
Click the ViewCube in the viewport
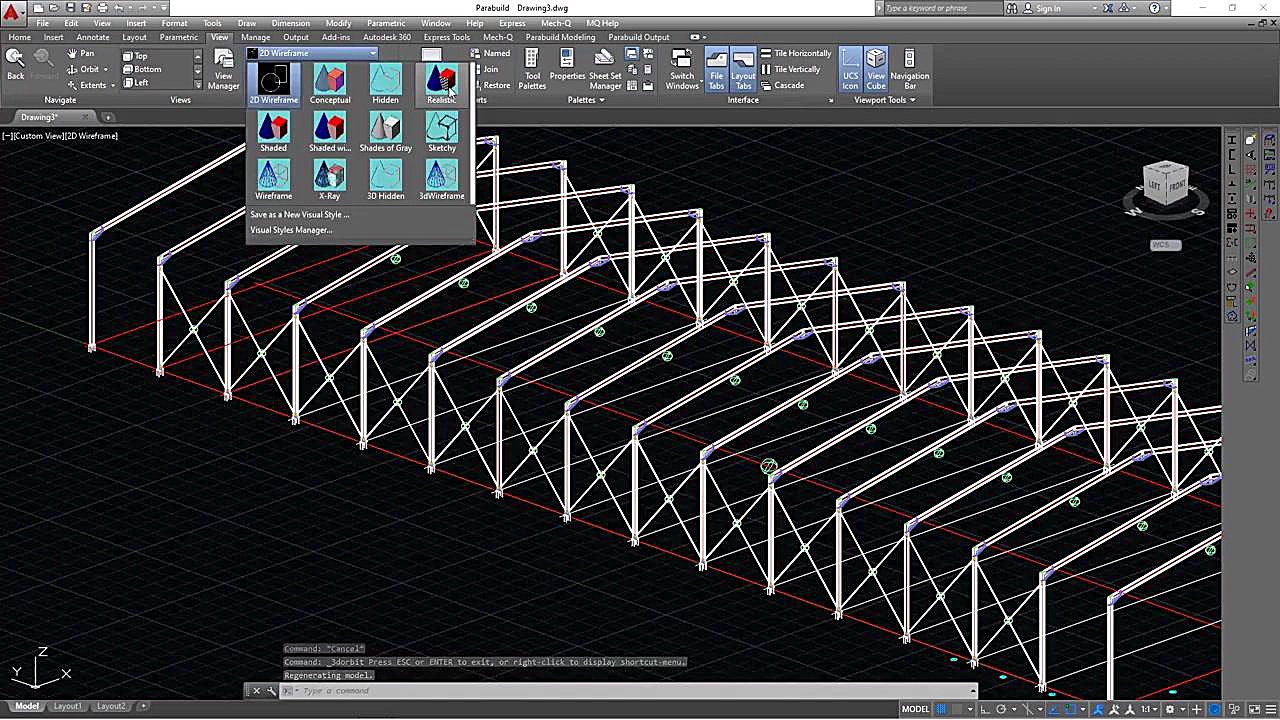(1165, 186)
